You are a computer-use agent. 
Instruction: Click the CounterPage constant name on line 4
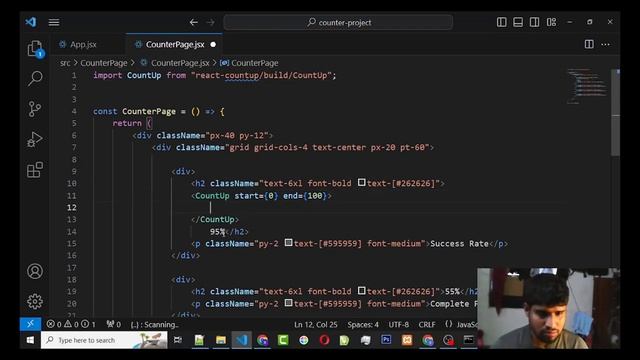pos(149,111)
